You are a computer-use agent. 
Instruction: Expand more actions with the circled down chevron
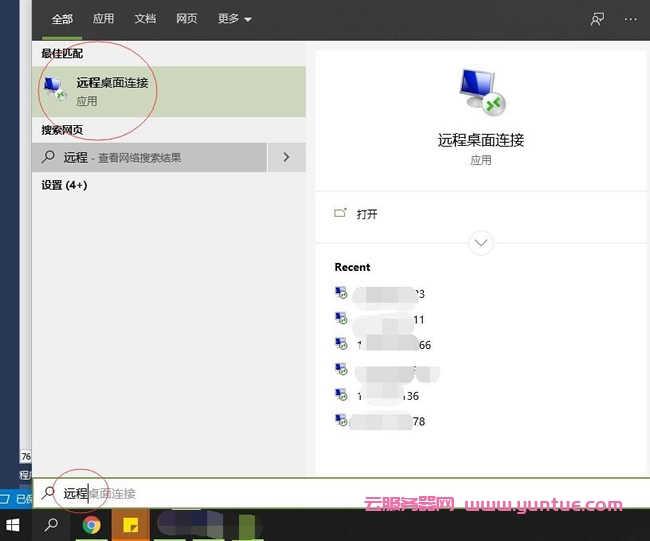(481, 243)
